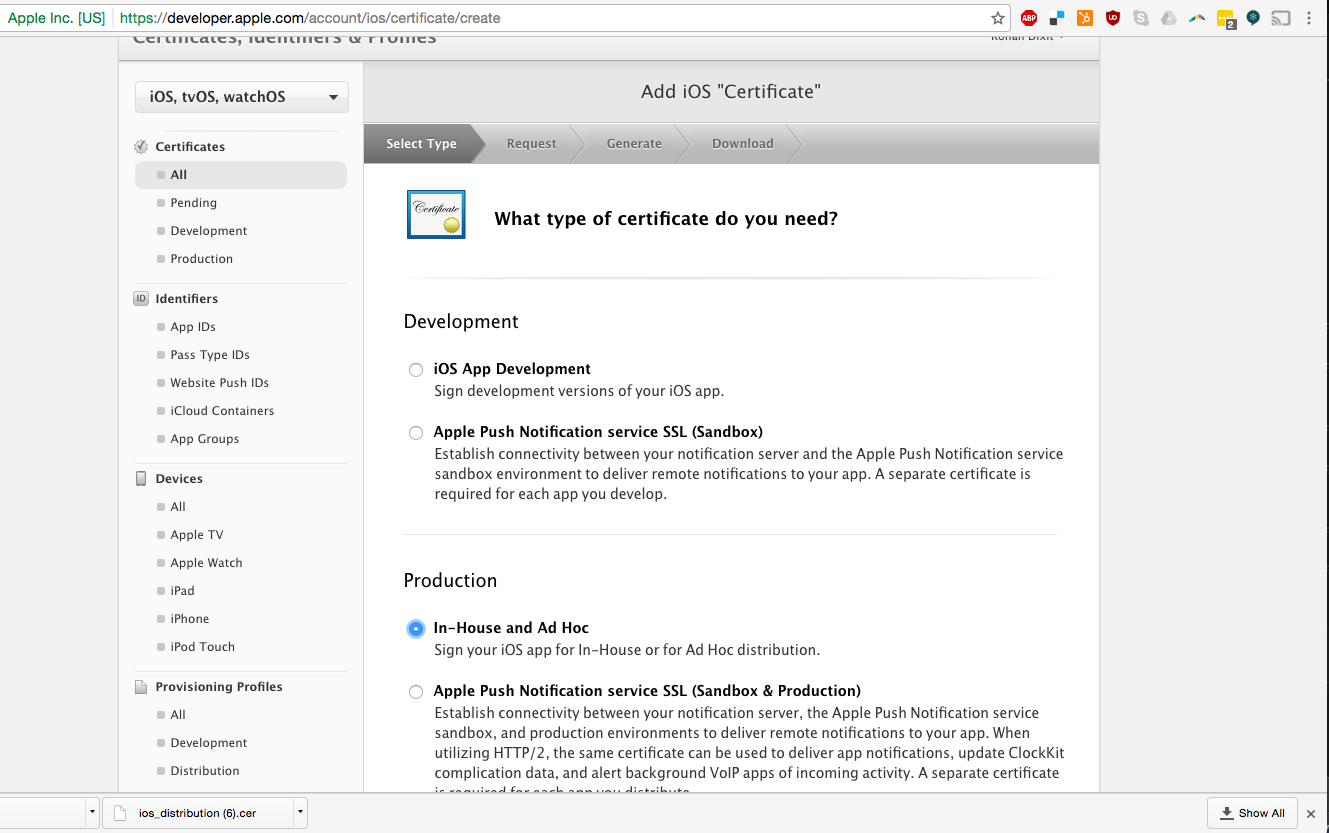The image size is (1329, 833).
Task: Open Distribution provisioning profiles
Action: pos(205,771)
